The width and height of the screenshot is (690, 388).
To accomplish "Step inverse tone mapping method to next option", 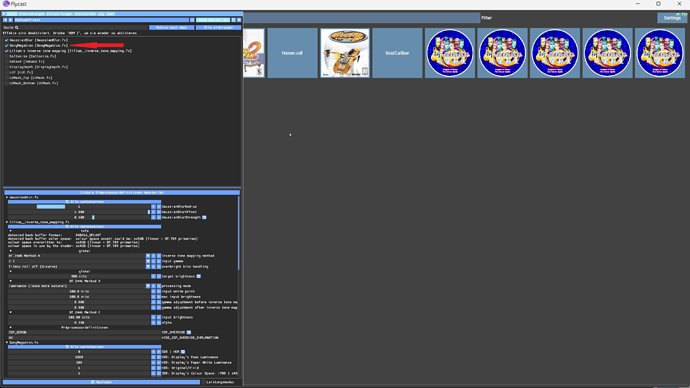I will [159, 256].
